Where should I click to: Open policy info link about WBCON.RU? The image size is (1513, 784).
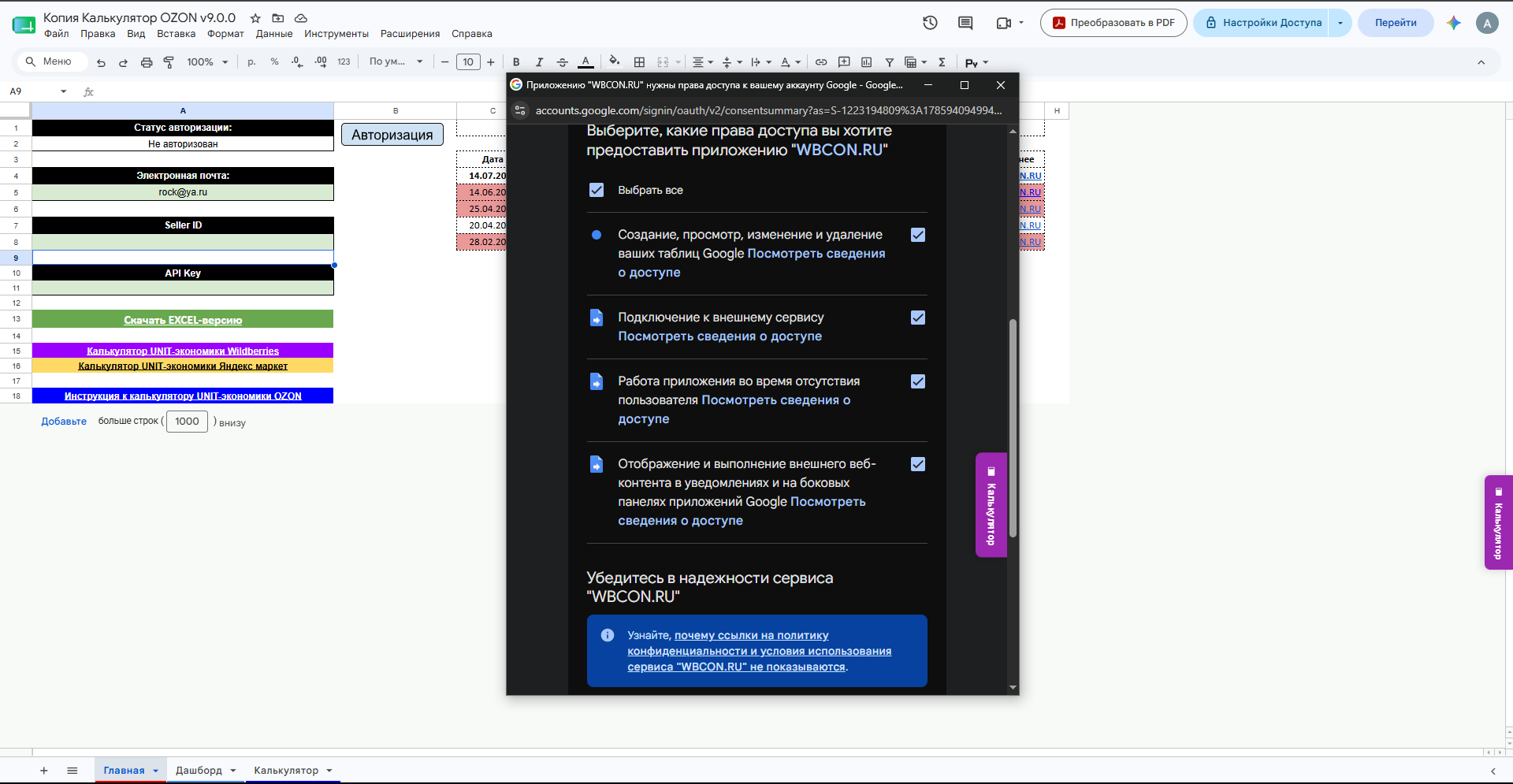pos(760,651)
